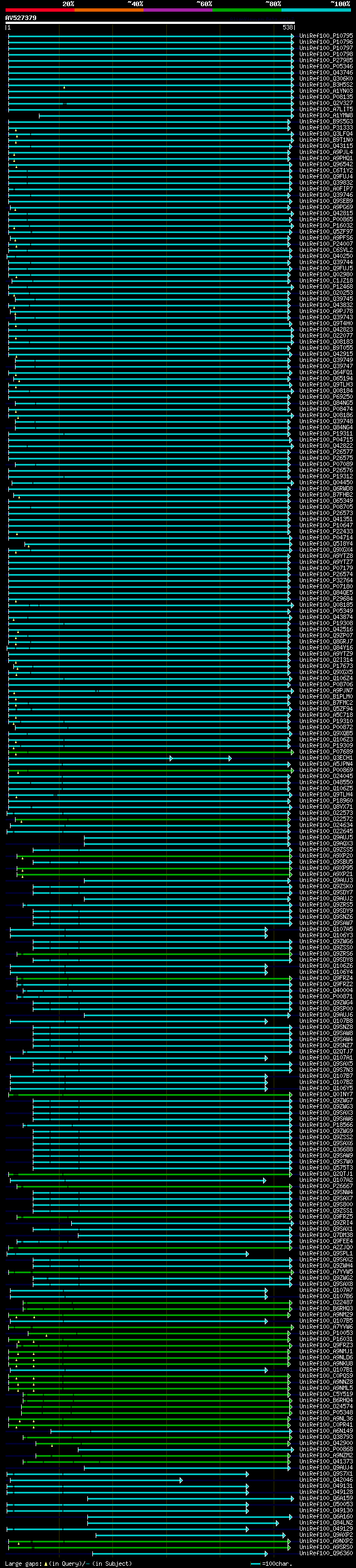Screen dimensions: 356x1568
Task: Select hit label UniRef100_P00872
Action: pos(326,728)
